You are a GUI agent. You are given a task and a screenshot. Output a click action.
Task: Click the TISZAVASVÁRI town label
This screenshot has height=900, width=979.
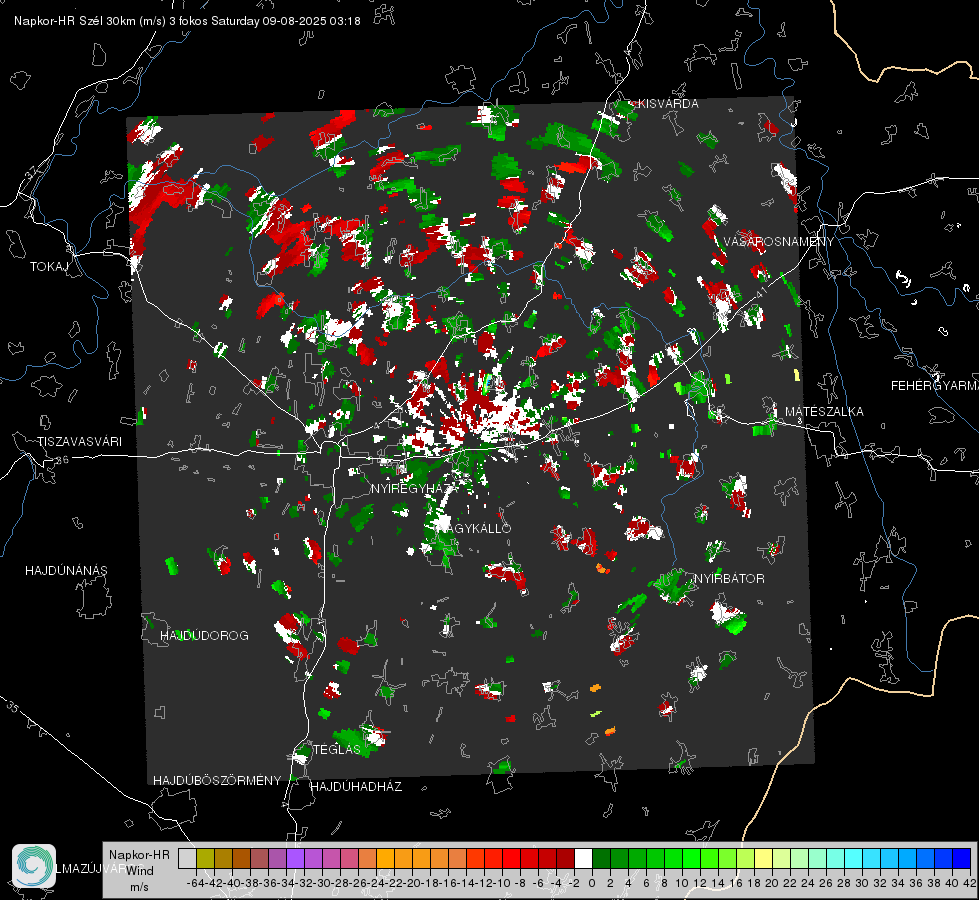(79, 442)
